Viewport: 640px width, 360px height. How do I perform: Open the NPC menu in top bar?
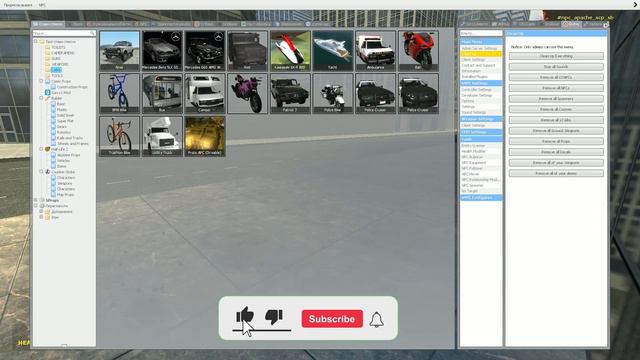click(x=42, y=5)
